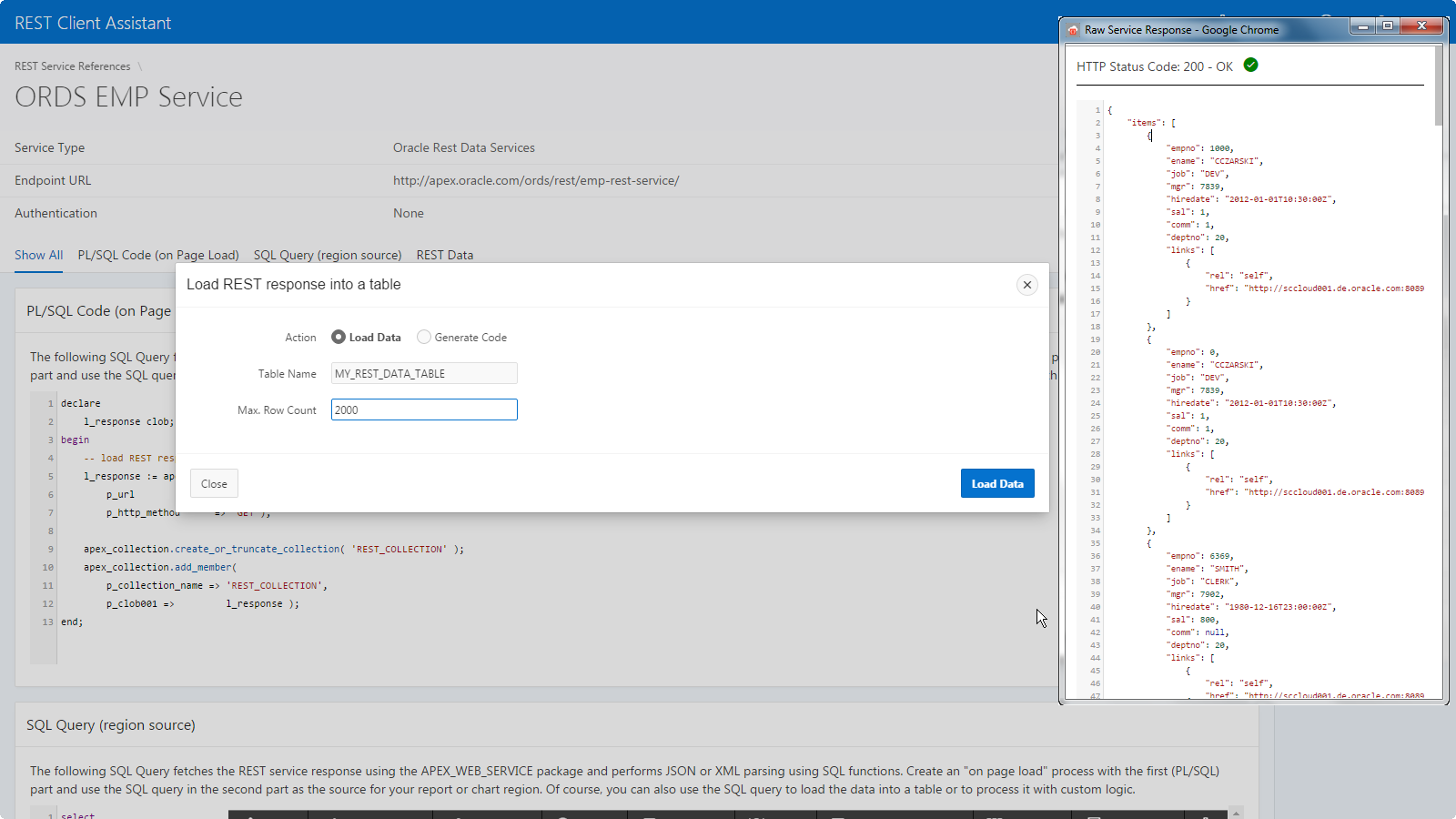Open the PL/SQL Code (on Page Load) tab
Screen dimensions: 1456x819
pyautogui.click(x=158, y=255)
